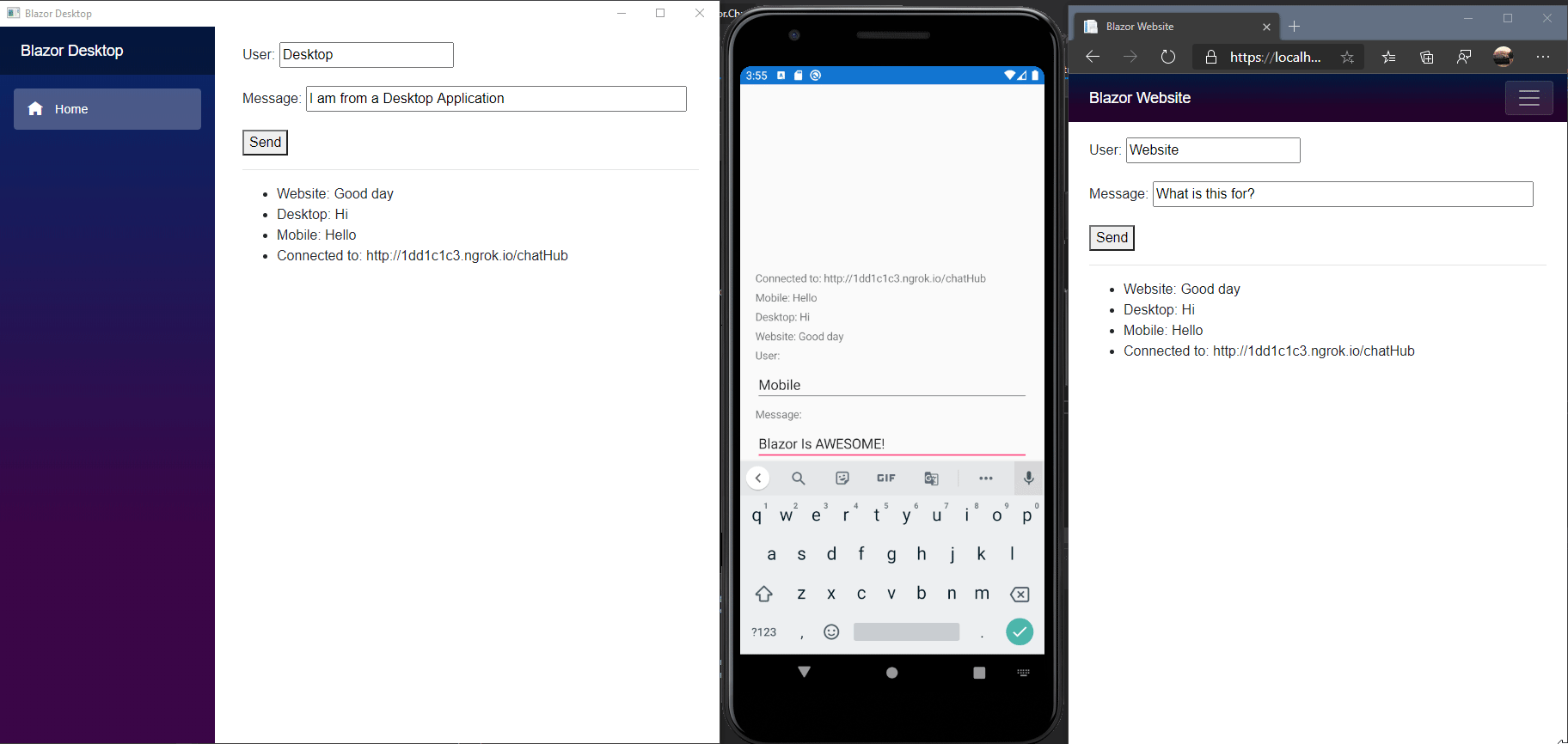Click Send in Blazor Desktop window

click(x=265, y=143)
